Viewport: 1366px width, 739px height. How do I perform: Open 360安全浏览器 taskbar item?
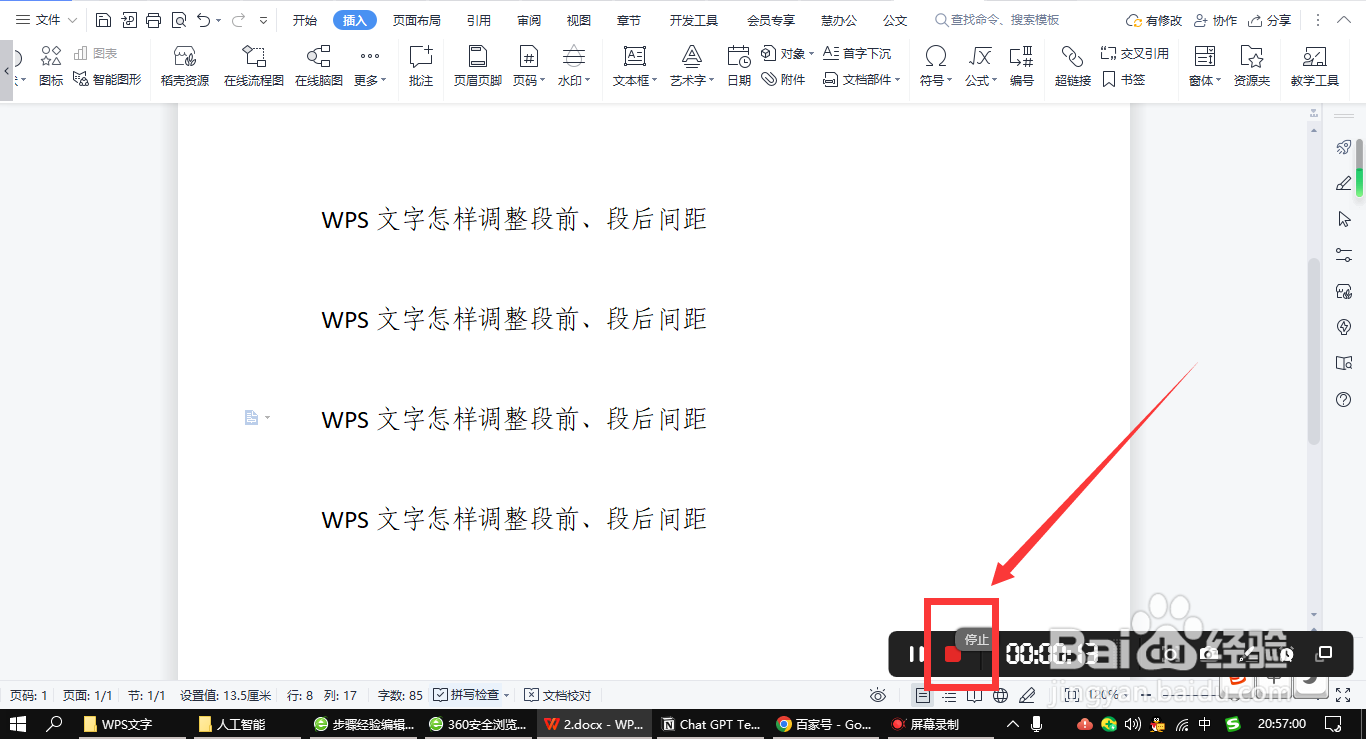pos(479,724)
